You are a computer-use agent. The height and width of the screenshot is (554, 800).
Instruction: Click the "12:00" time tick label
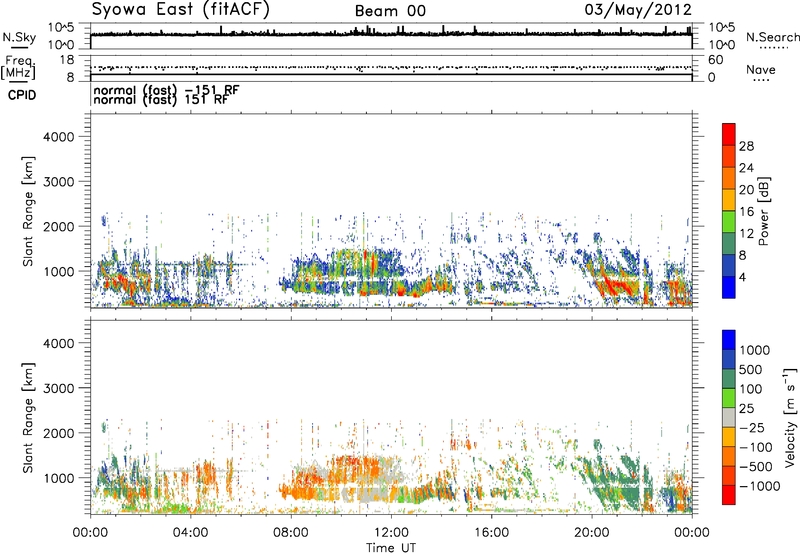[391, 533]
